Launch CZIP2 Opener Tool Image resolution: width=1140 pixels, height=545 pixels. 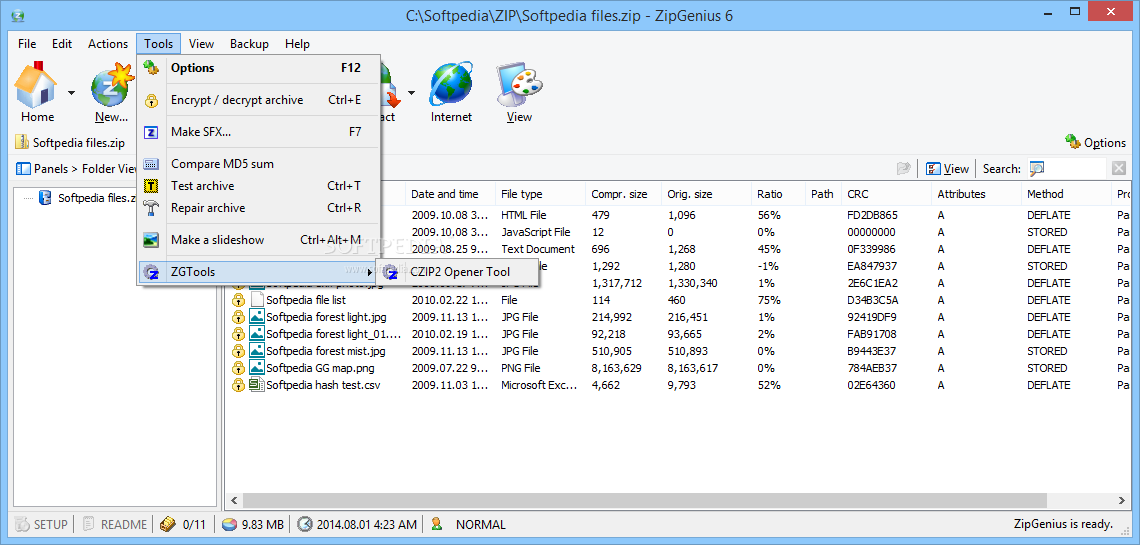tap(457, 272)
